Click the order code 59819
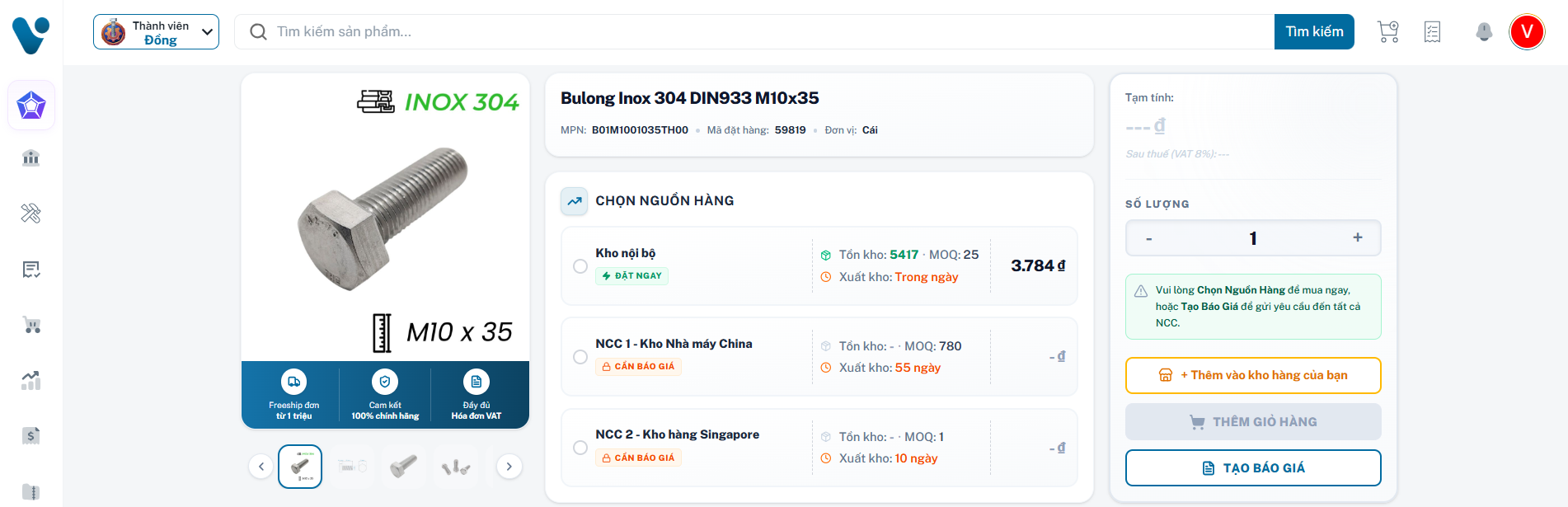This screenshot has height=507, width=1568. (x=791, y=130)
